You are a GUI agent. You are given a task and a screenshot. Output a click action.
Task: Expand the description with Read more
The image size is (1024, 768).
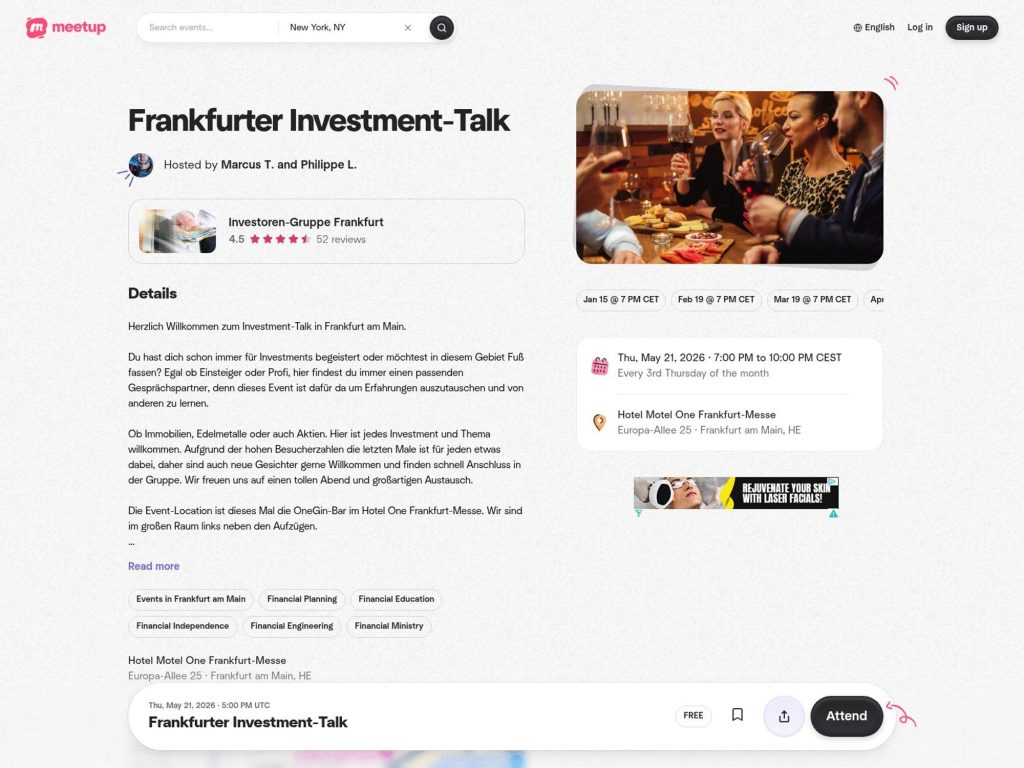tap(153, 566)
